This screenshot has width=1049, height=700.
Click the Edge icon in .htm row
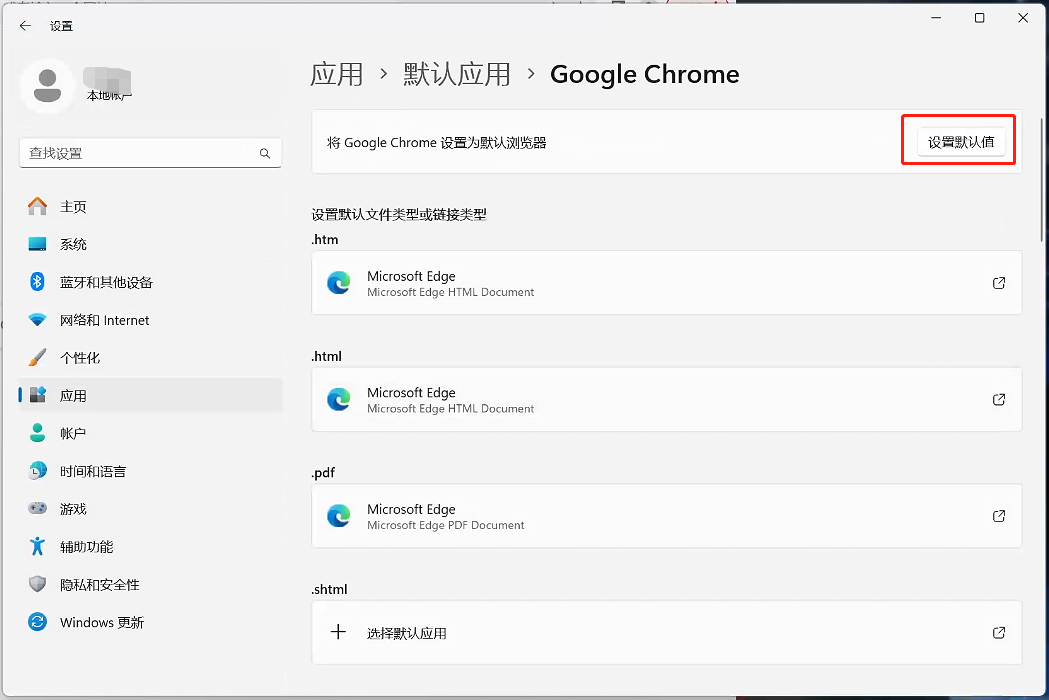pos(339,282)
